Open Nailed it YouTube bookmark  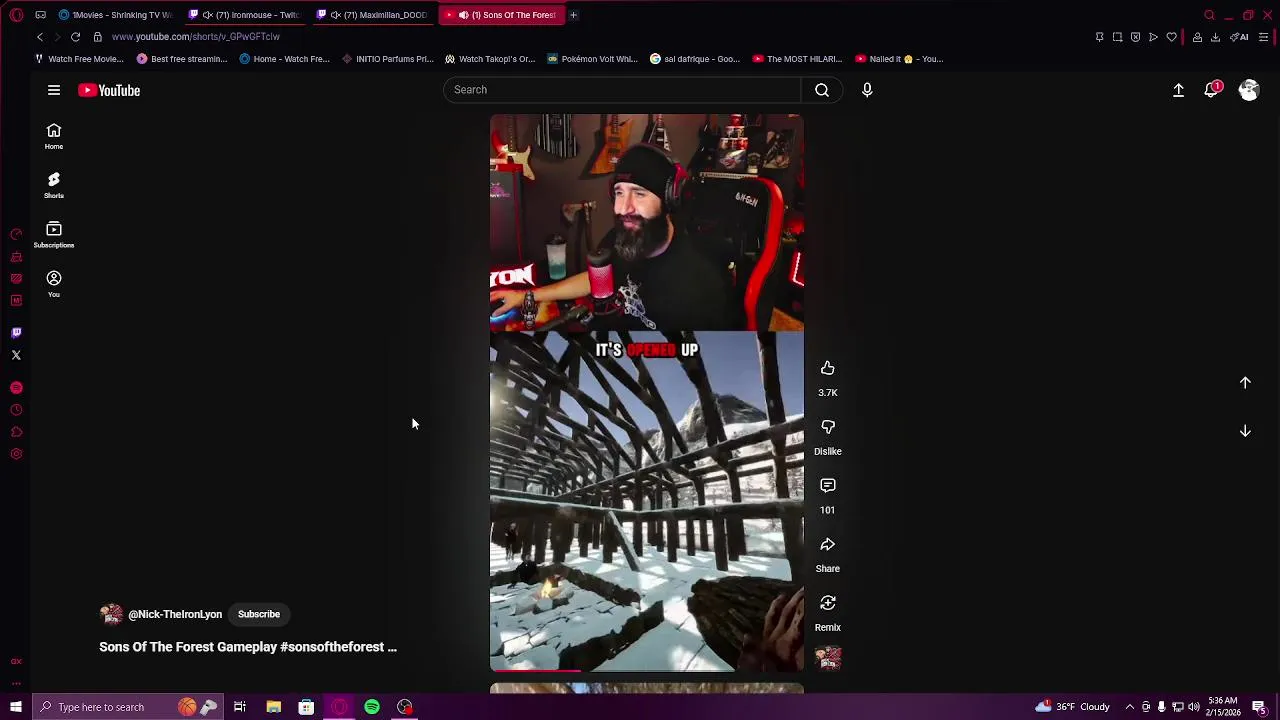coord(899,59)
